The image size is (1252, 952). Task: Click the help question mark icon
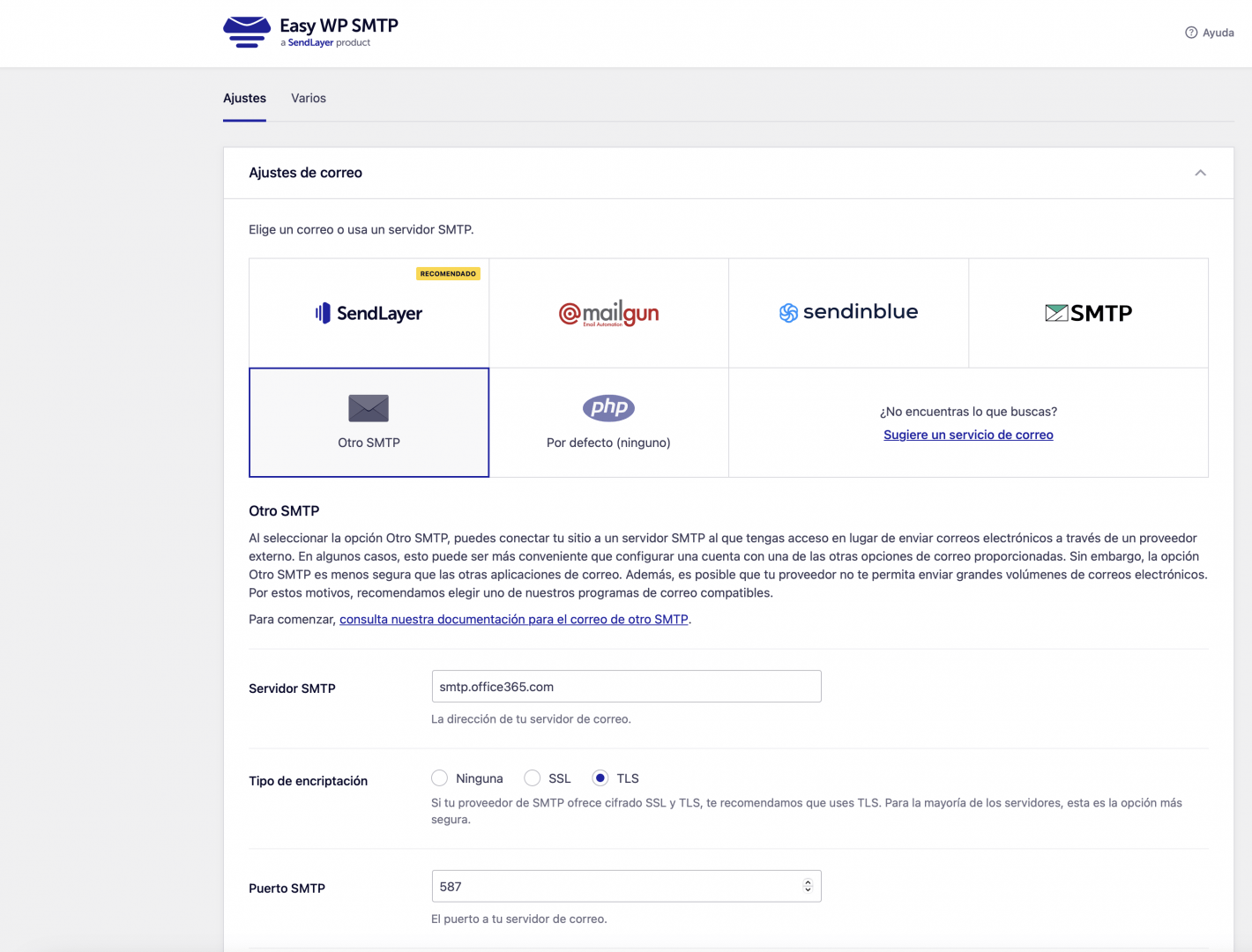coord(1191,33)
